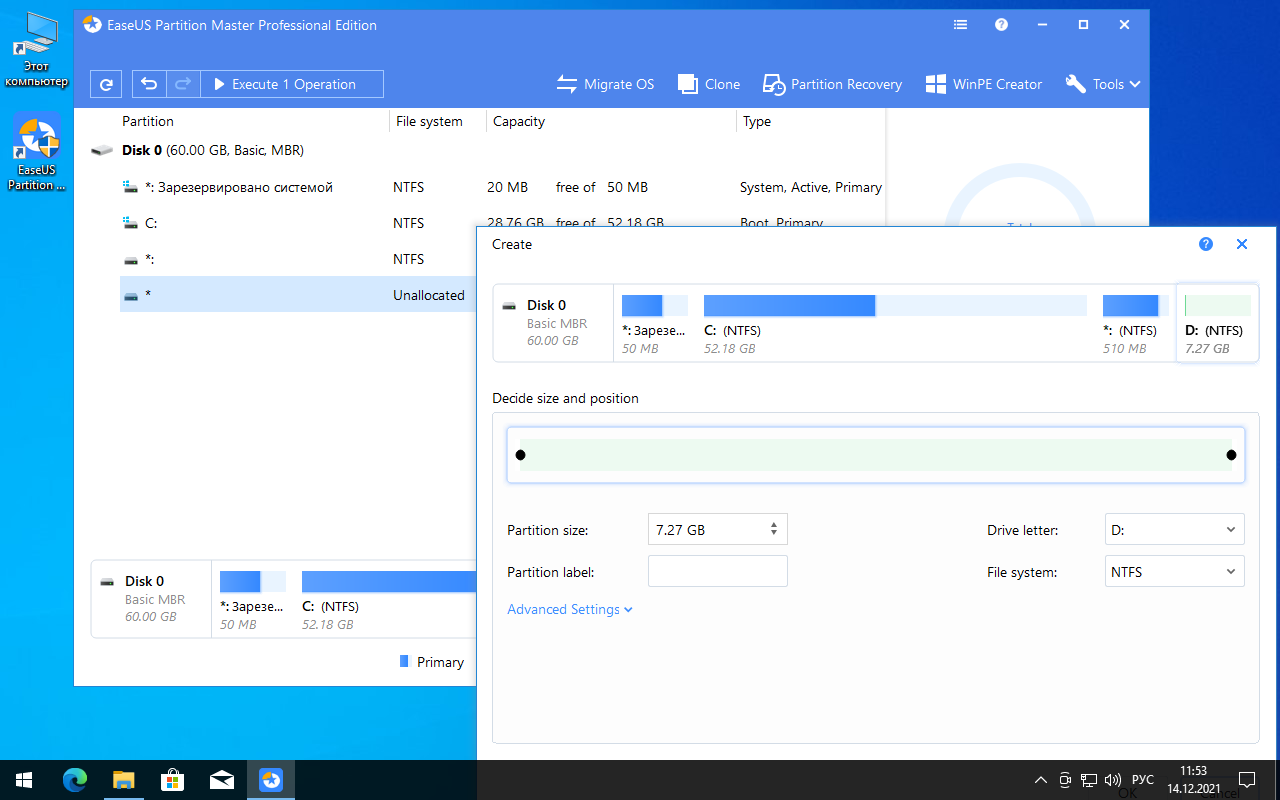Close the Create dialog

(x=1242, y=244)
